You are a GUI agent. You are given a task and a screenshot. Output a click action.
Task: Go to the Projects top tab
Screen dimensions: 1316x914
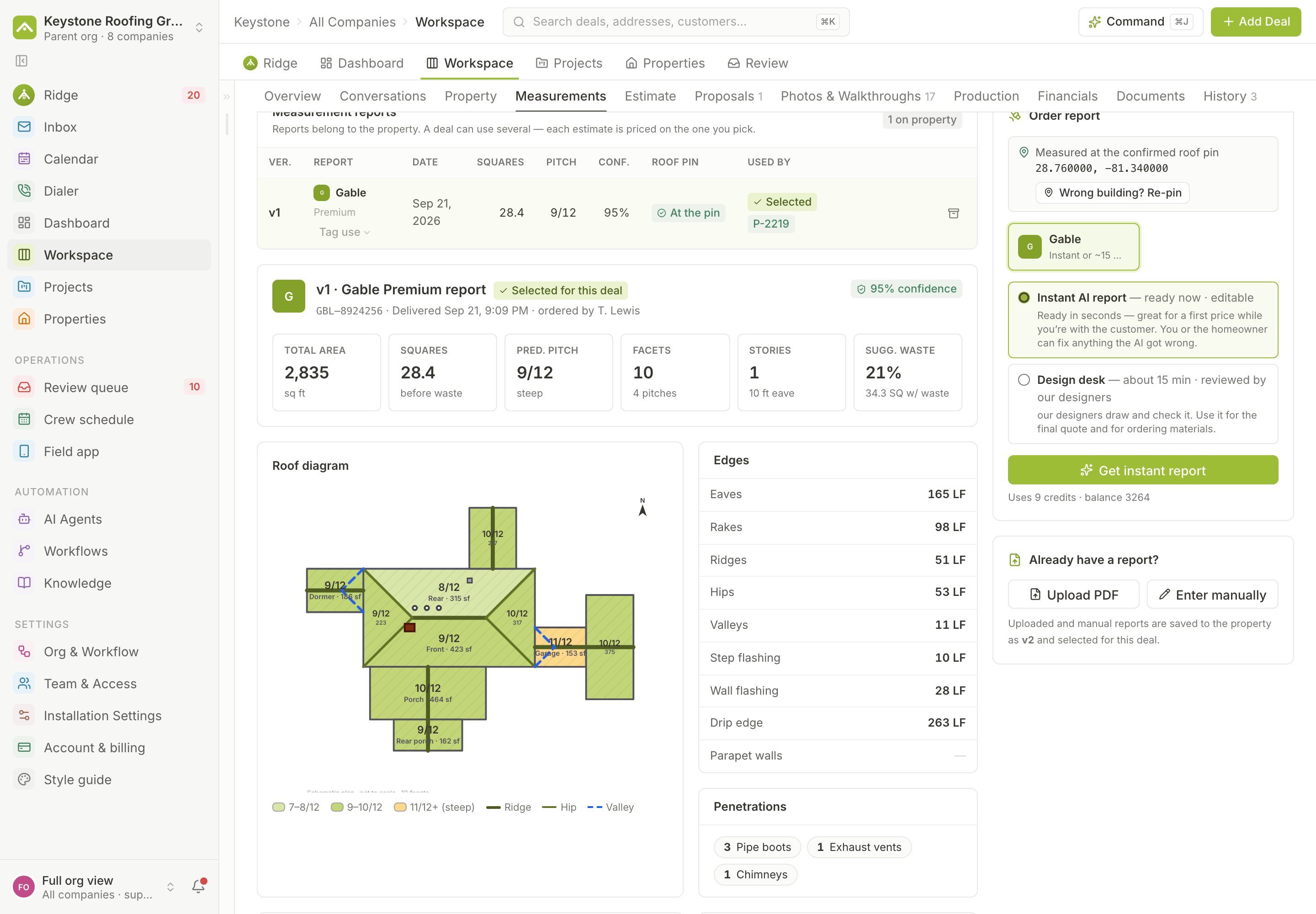click(568, 63)
